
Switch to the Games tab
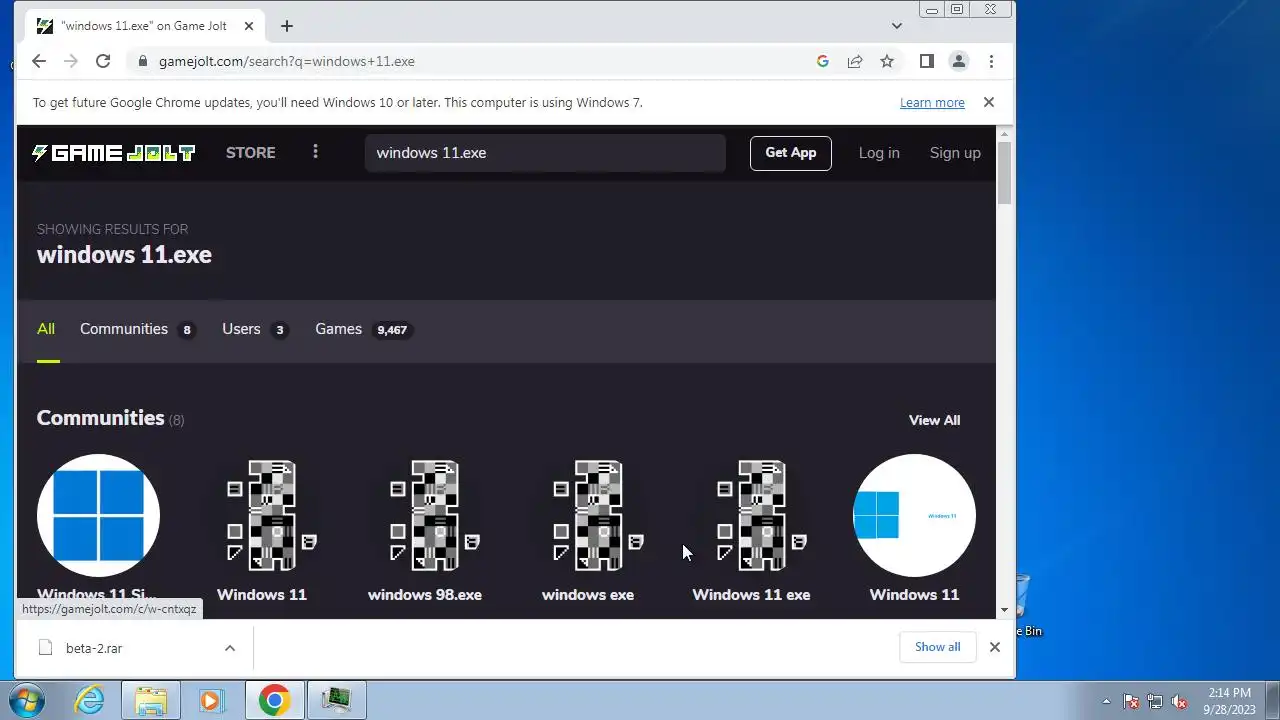click(363, 329)
